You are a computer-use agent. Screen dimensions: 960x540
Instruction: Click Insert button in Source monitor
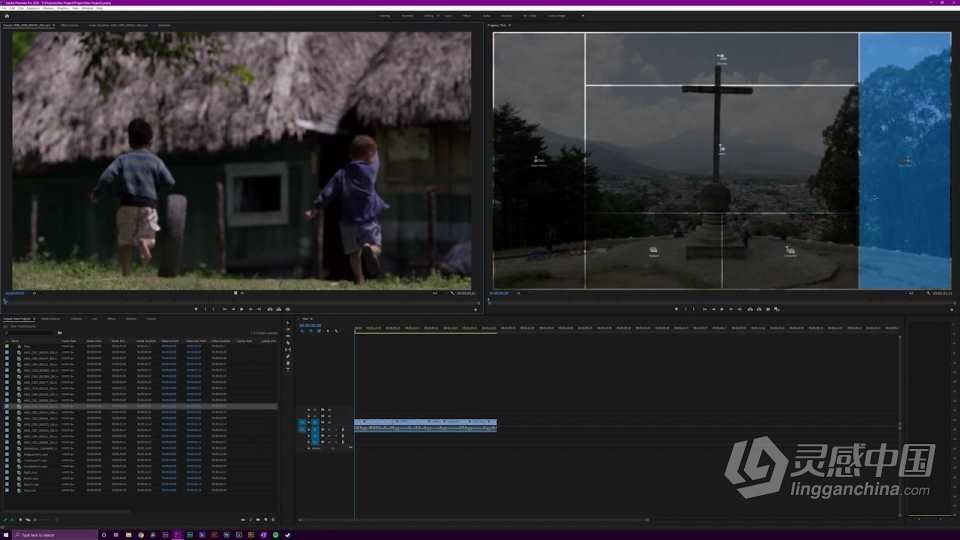point(270,309)
